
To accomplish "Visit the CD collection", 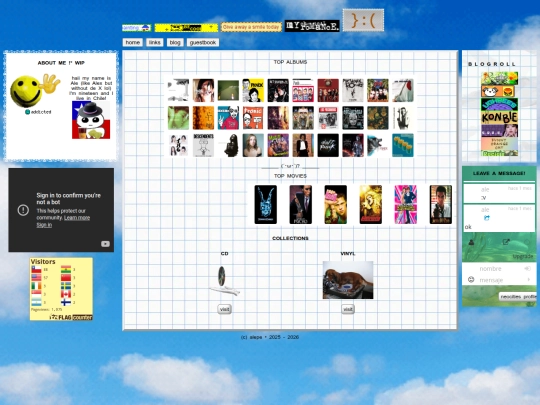I will point(225,309).
